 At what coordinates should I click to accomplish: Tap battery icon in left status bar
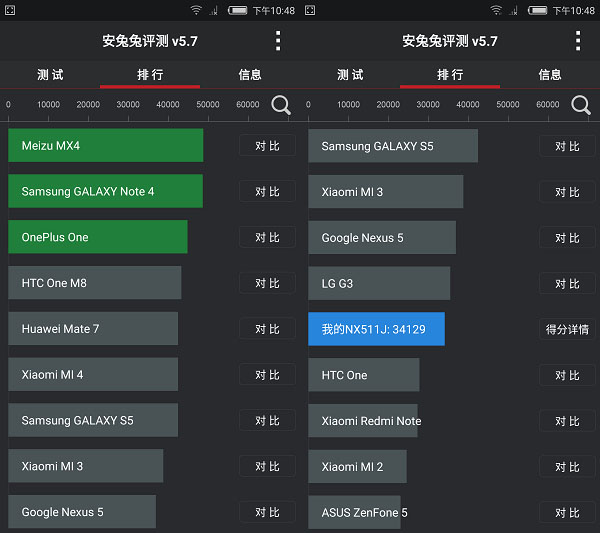tap(238, 10)
